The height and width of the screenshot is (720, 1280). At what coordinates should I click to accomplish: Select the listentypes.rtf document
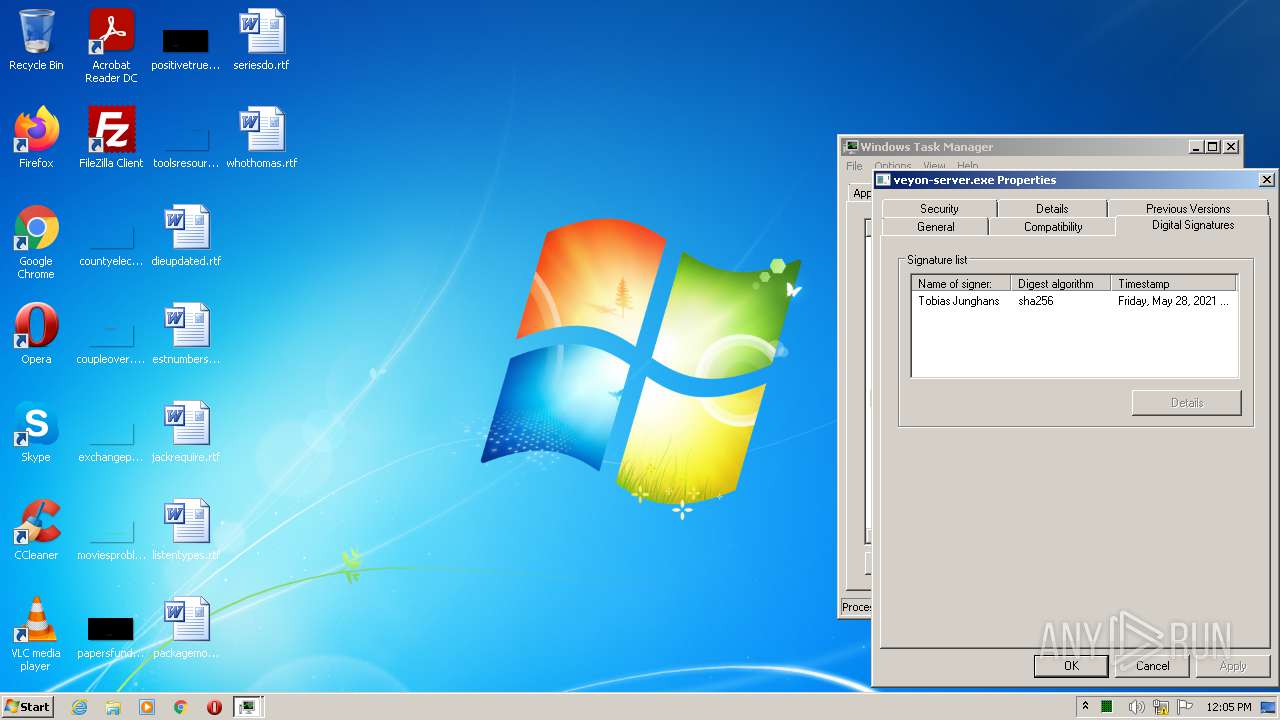click(x=186, y=530)
